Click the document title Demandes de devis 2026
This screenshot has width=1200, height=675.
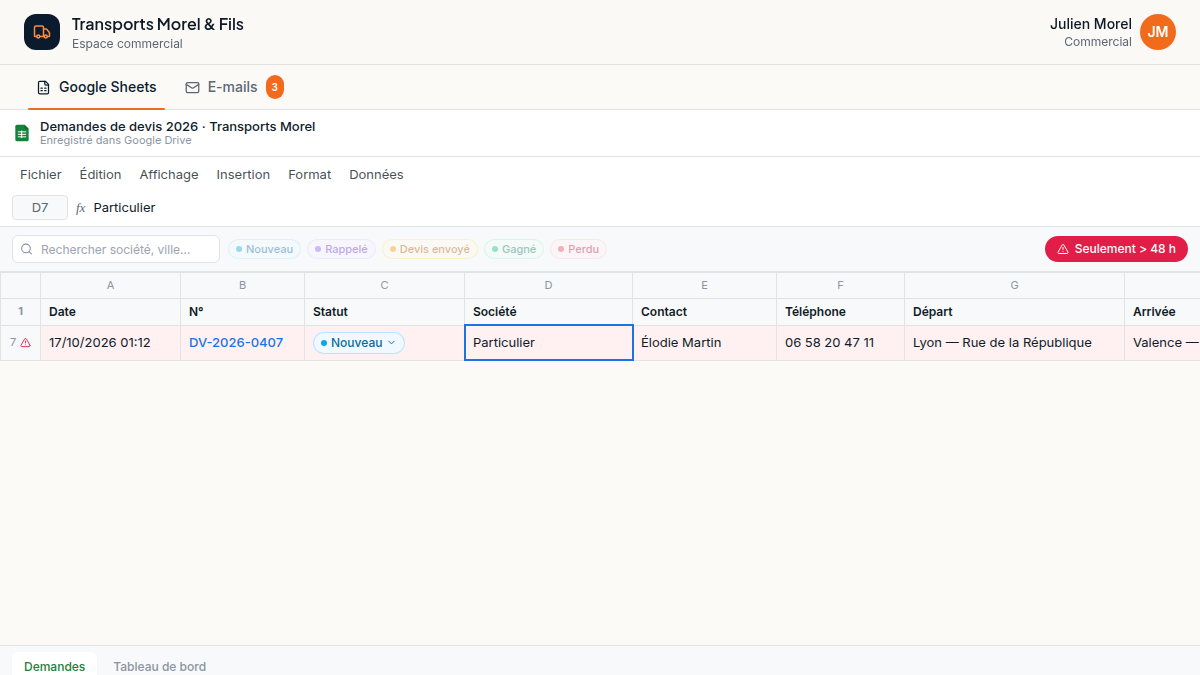point(178,127)
